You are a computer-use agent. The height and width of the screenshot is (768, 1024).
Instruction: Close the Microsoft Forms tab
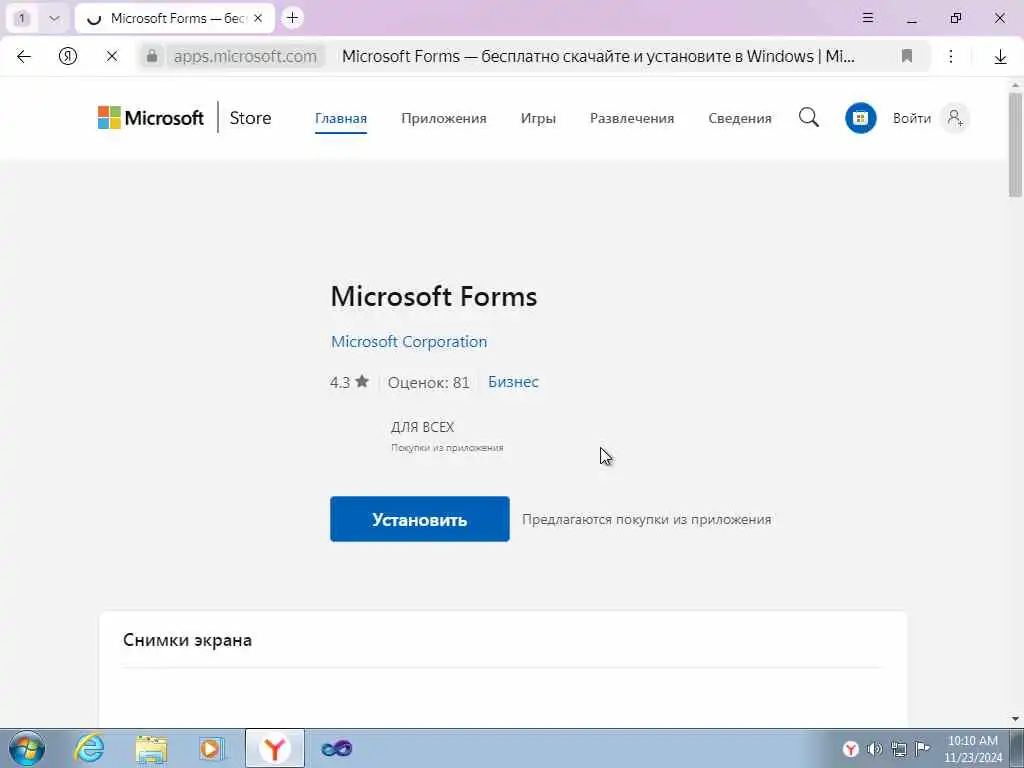258,18
